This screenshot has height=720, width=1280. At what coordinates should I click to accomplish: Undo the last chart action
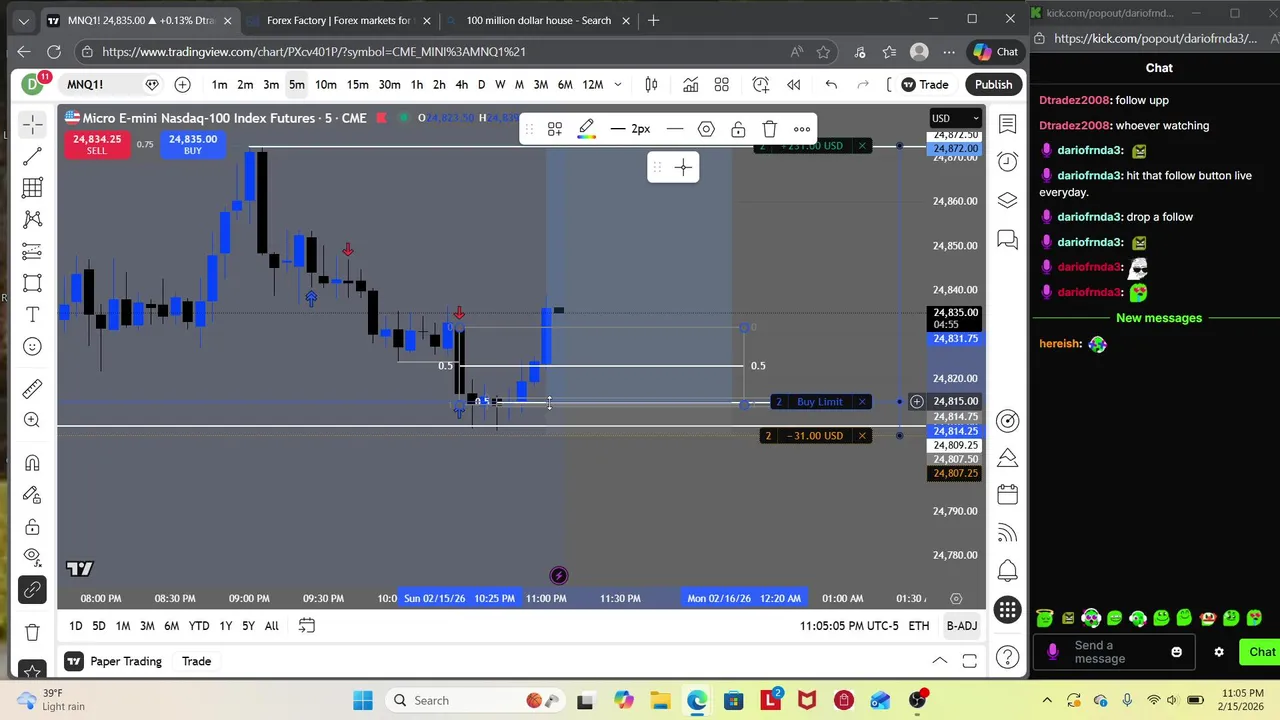click(831, 85)
